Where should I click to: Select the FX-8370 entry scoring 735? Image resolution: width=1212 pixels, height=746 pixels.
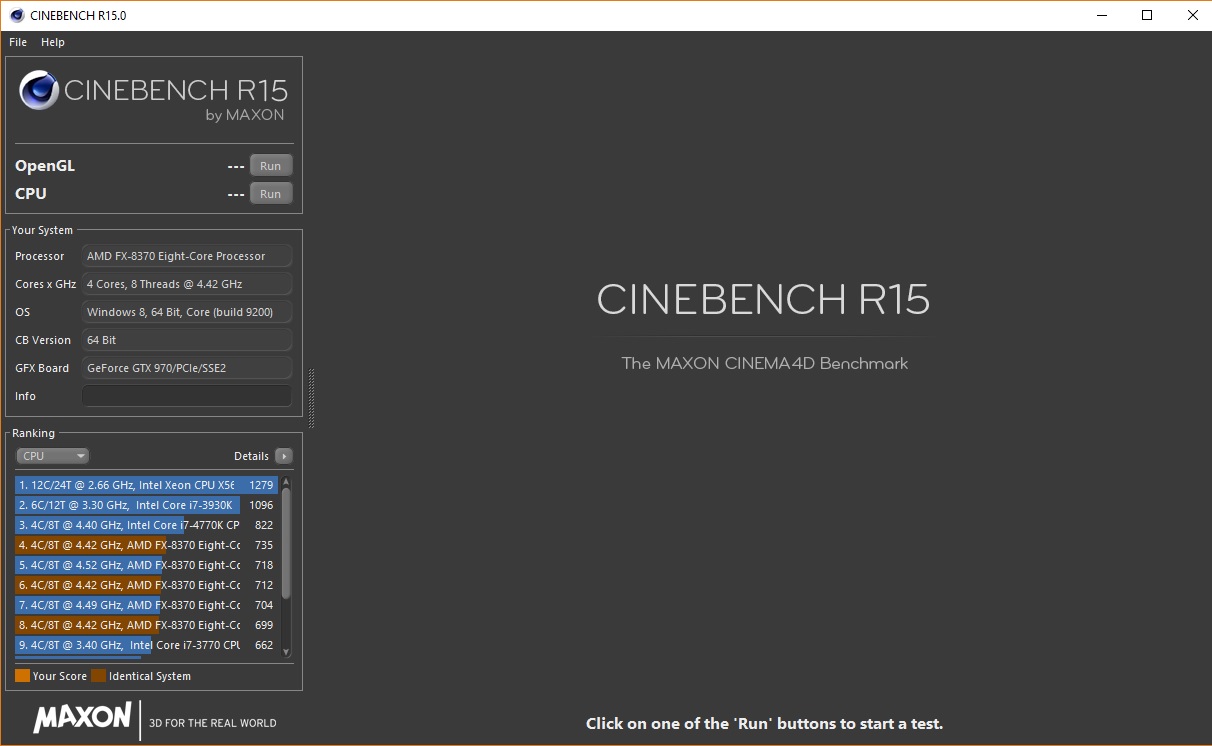click(x=146, y=545)
